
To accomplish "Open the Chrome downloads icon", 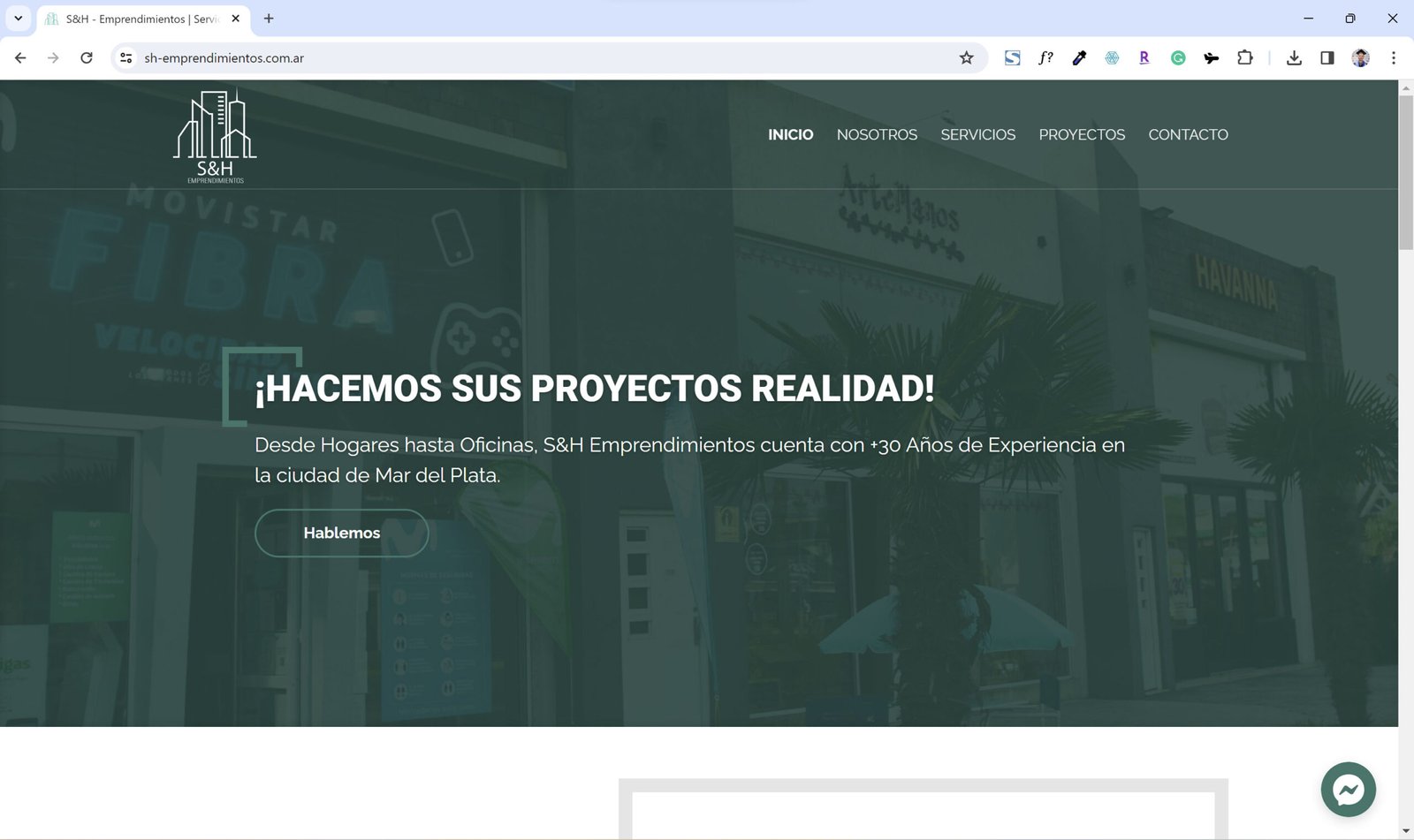I will point(1294,58).
